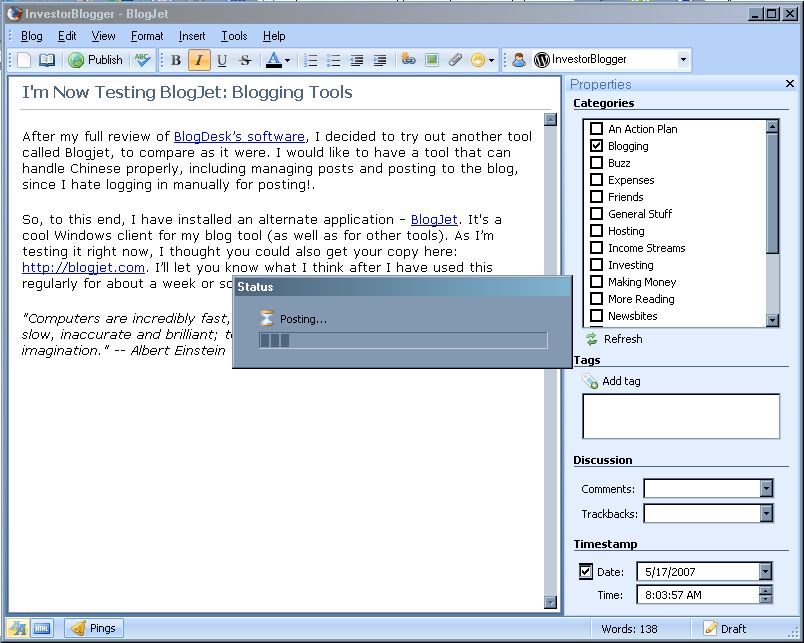Screen dimensions: 804x643
Task: Refresh the categories list
Action: [614, 339]
